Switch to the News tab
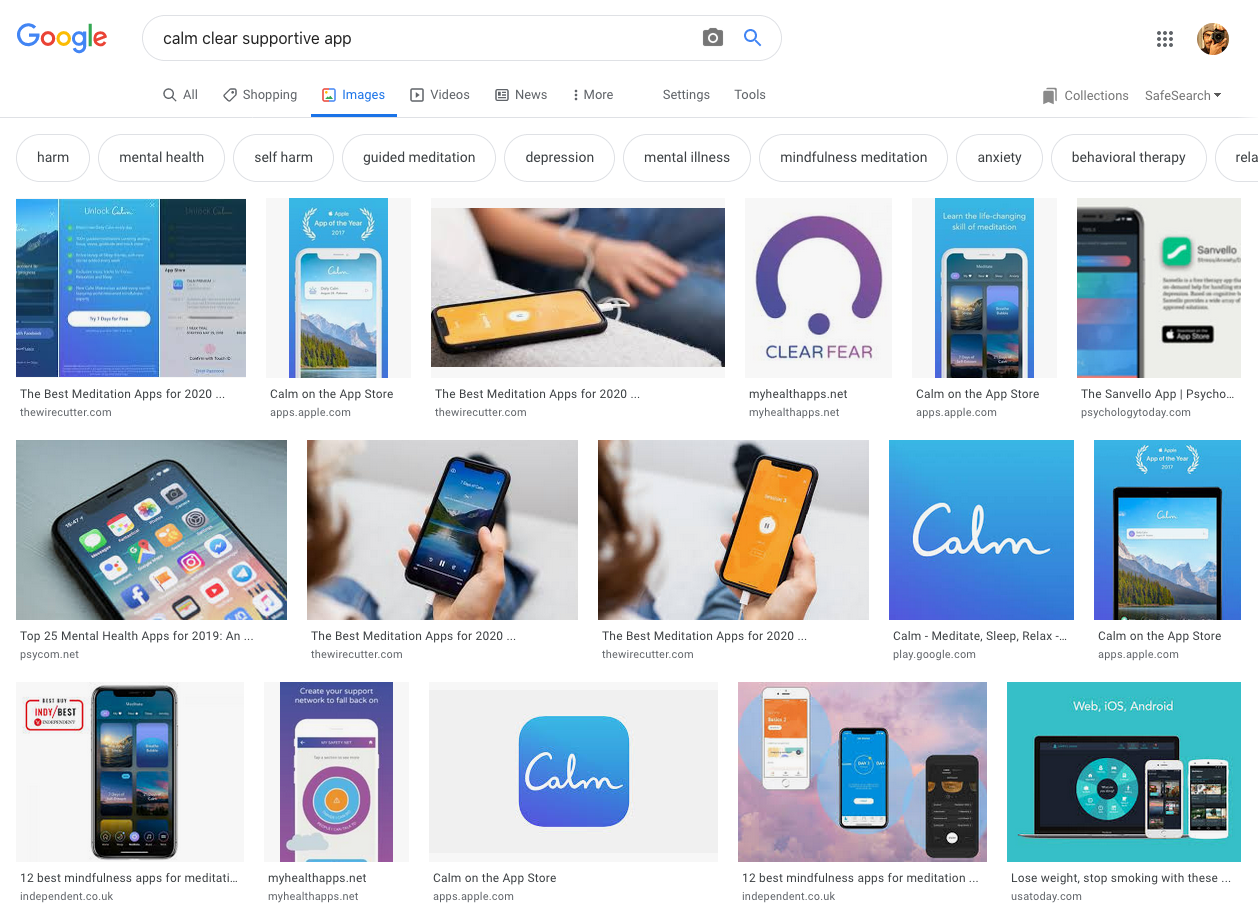 pyautogui.click(x=521, y=95)
